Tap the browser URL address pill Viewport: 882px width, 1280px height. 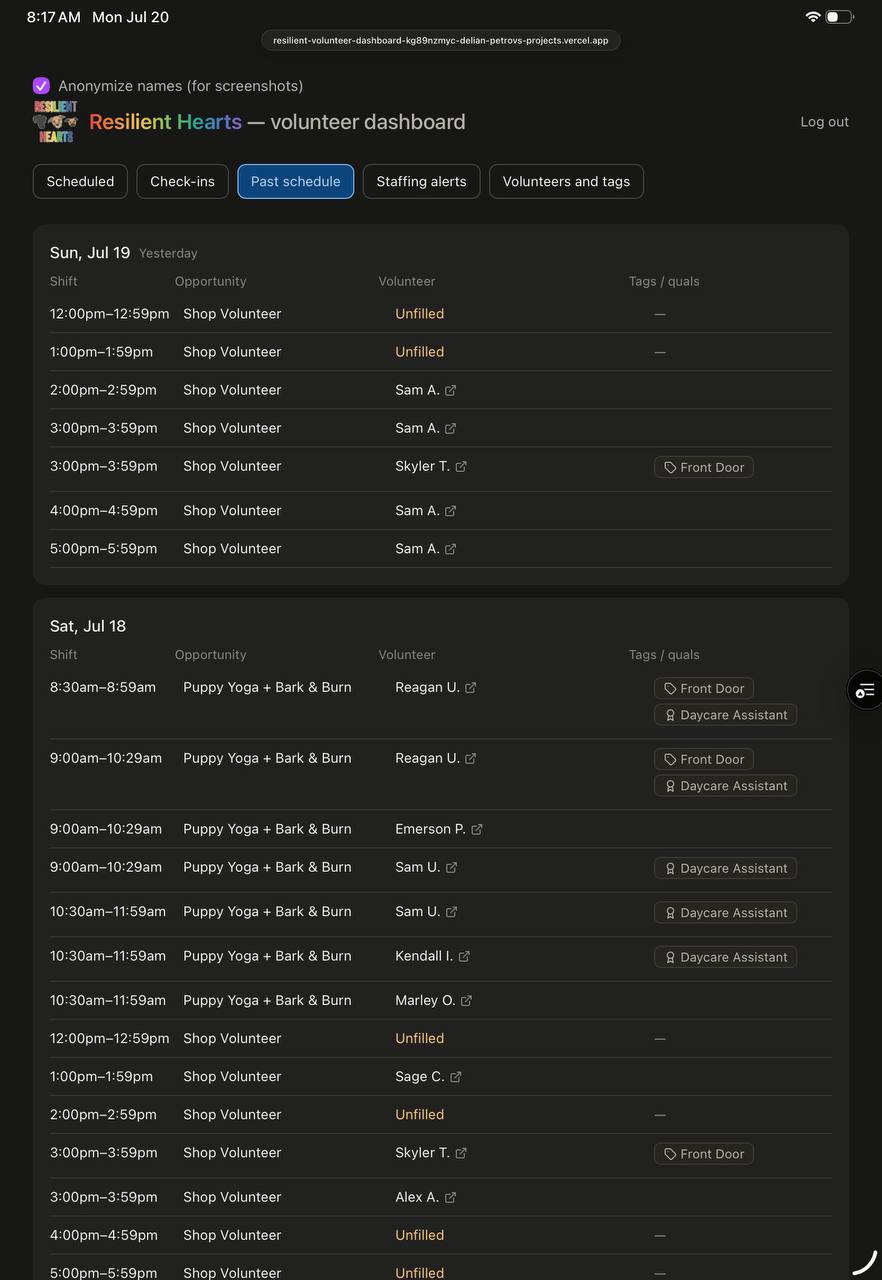[x=441, y=40]
